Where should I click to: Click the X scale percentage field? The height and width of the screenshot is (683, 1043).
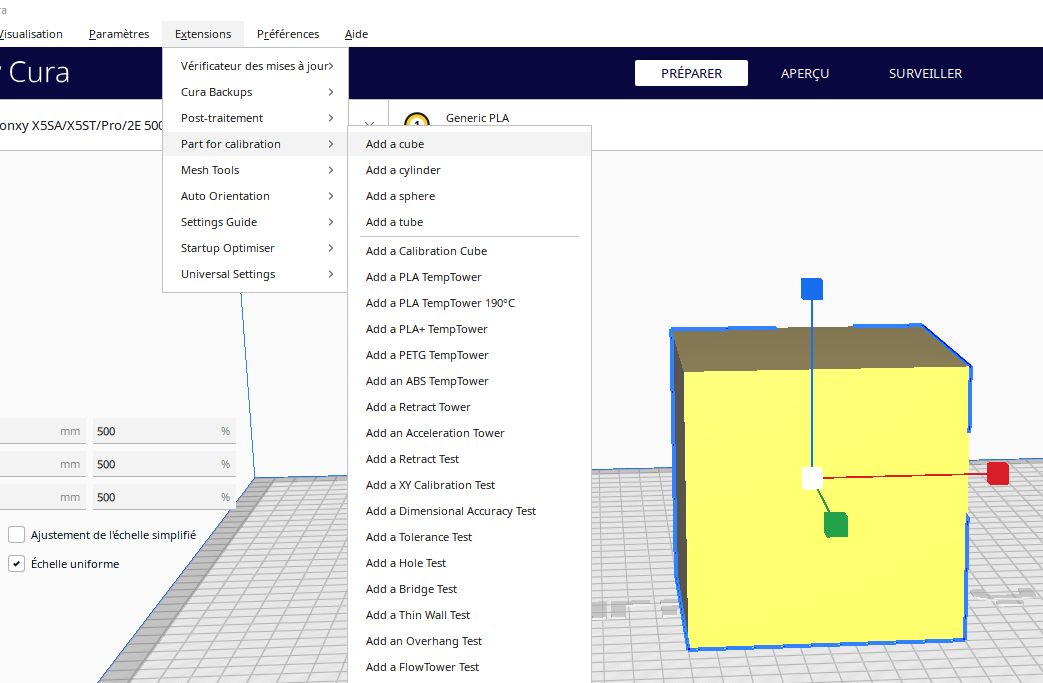tap(164, 431)
